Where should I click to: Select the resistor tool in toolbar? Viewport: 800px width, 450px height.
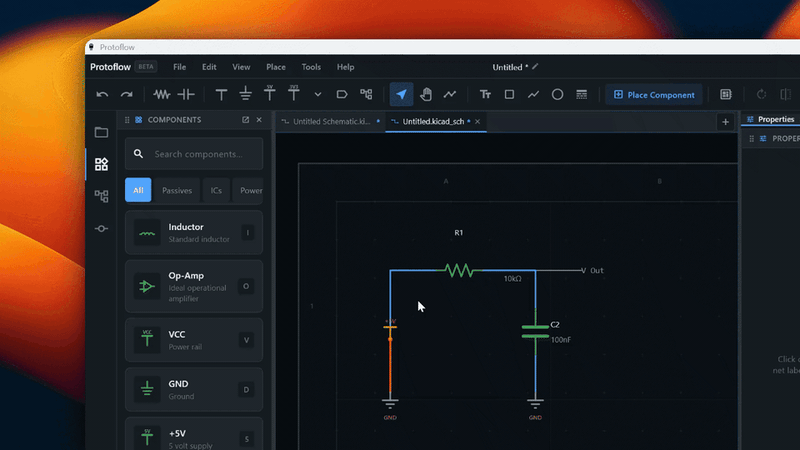coord(162,94)
